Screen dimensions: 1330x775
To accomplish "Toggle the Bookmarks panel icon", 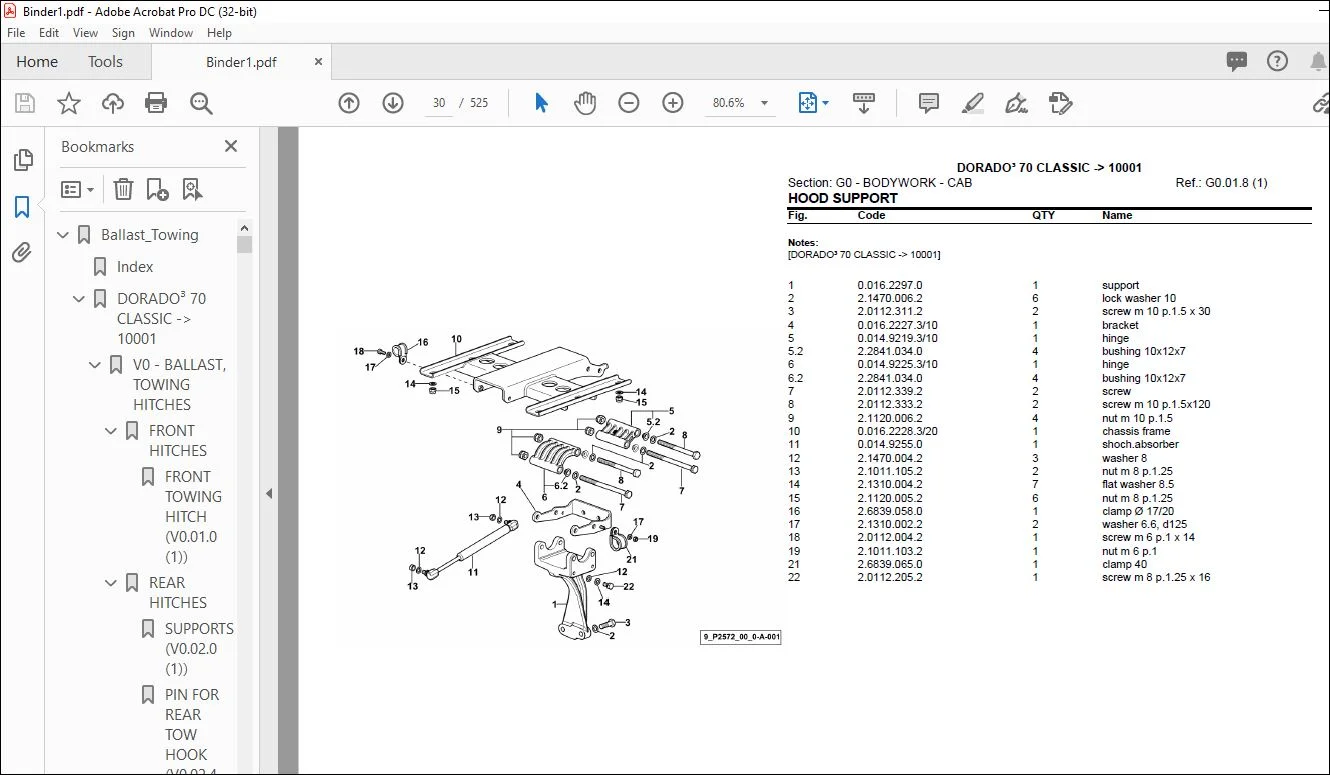I will pyautogui.click(x=22, y=207).
